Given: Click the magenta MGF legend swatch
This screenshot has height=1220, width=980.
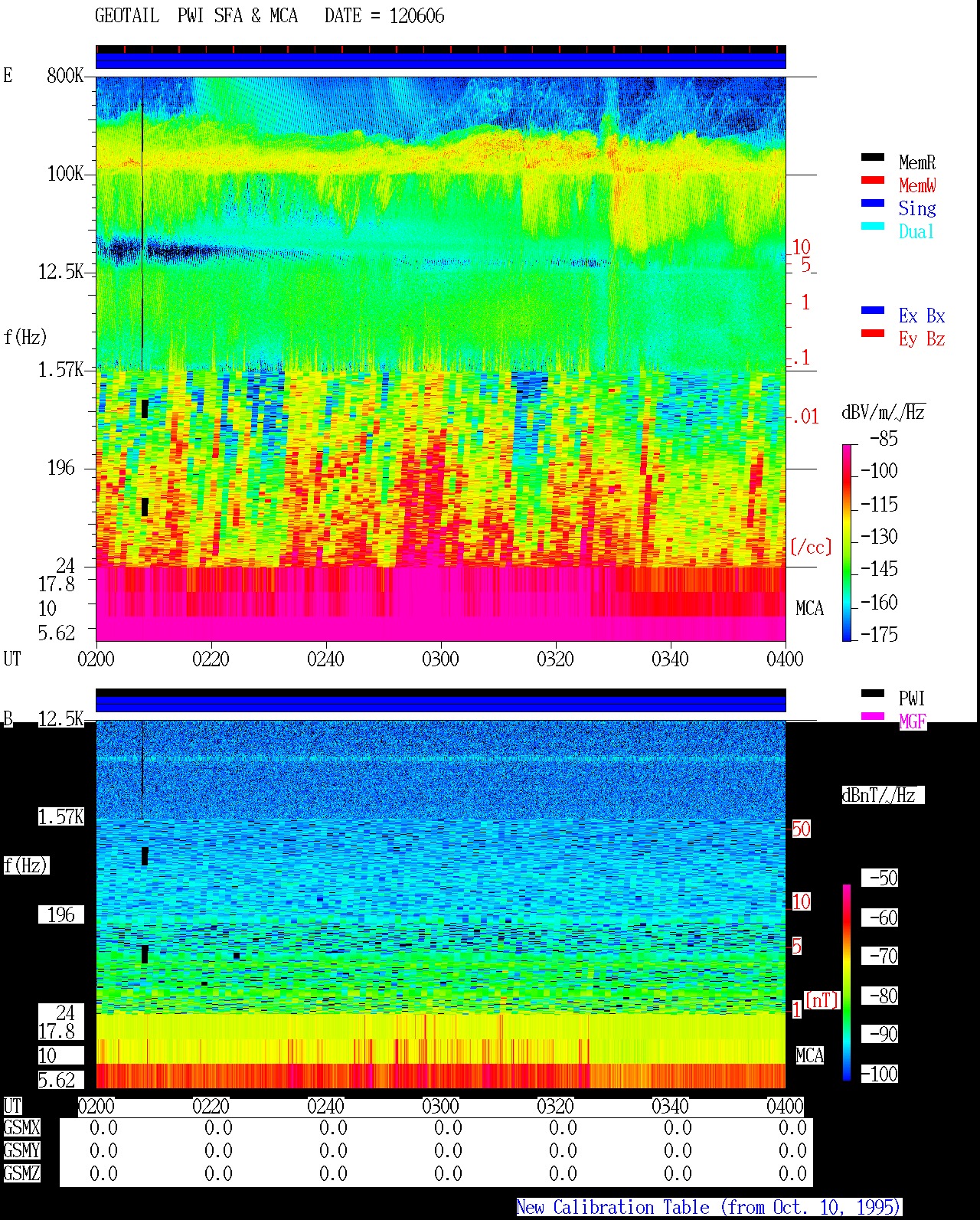Looking at the screenshot, I should (x=873, y=717).
